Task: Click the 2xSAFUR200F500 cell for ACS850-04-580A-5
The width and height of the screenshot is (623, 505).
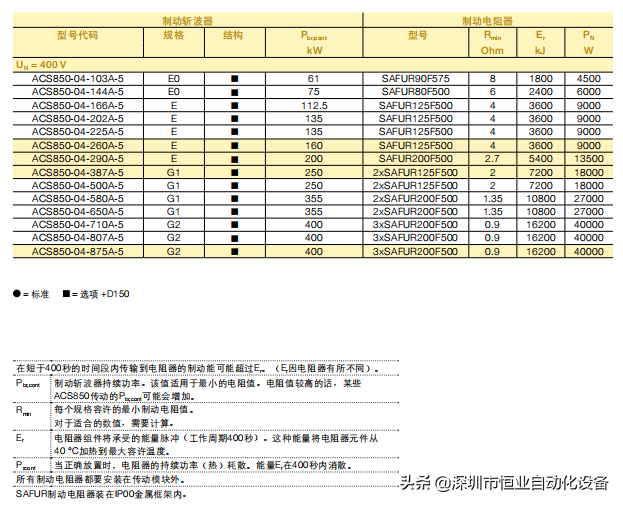Action: pos(415,199)
